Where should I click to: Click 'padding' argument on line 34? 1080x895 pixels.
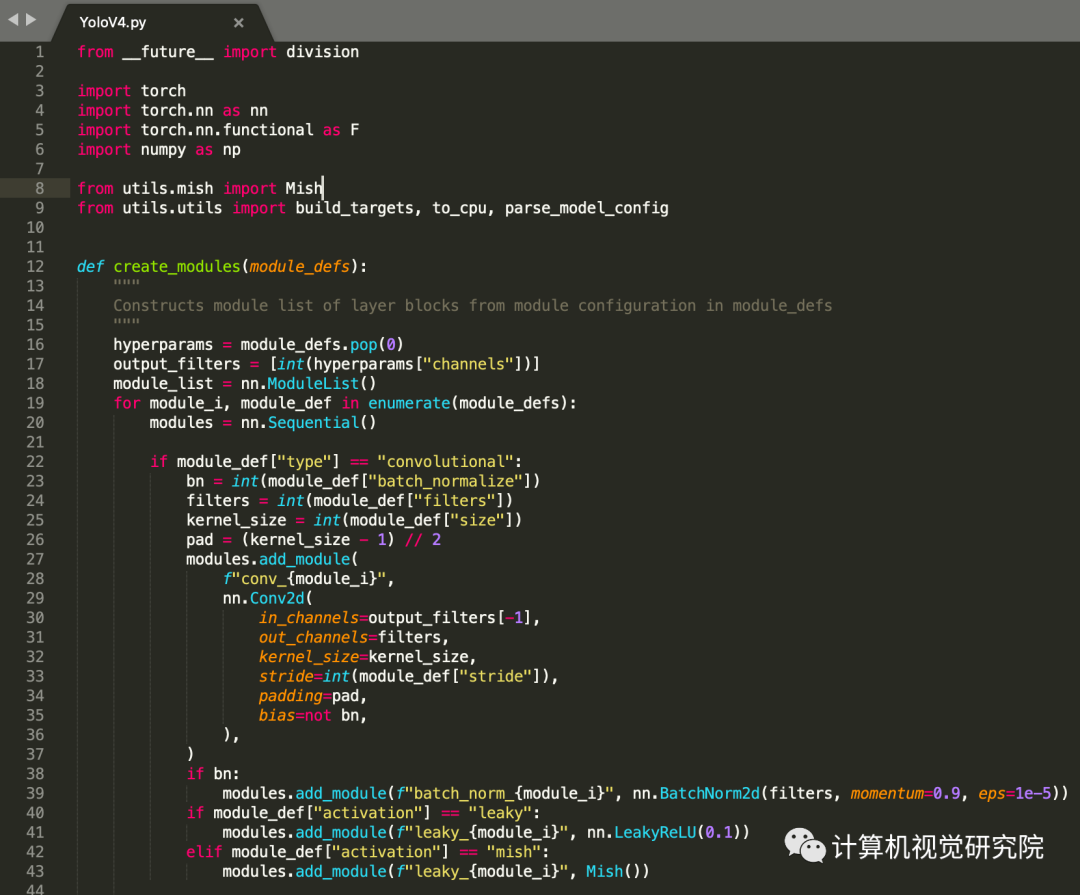click(291, 696)
